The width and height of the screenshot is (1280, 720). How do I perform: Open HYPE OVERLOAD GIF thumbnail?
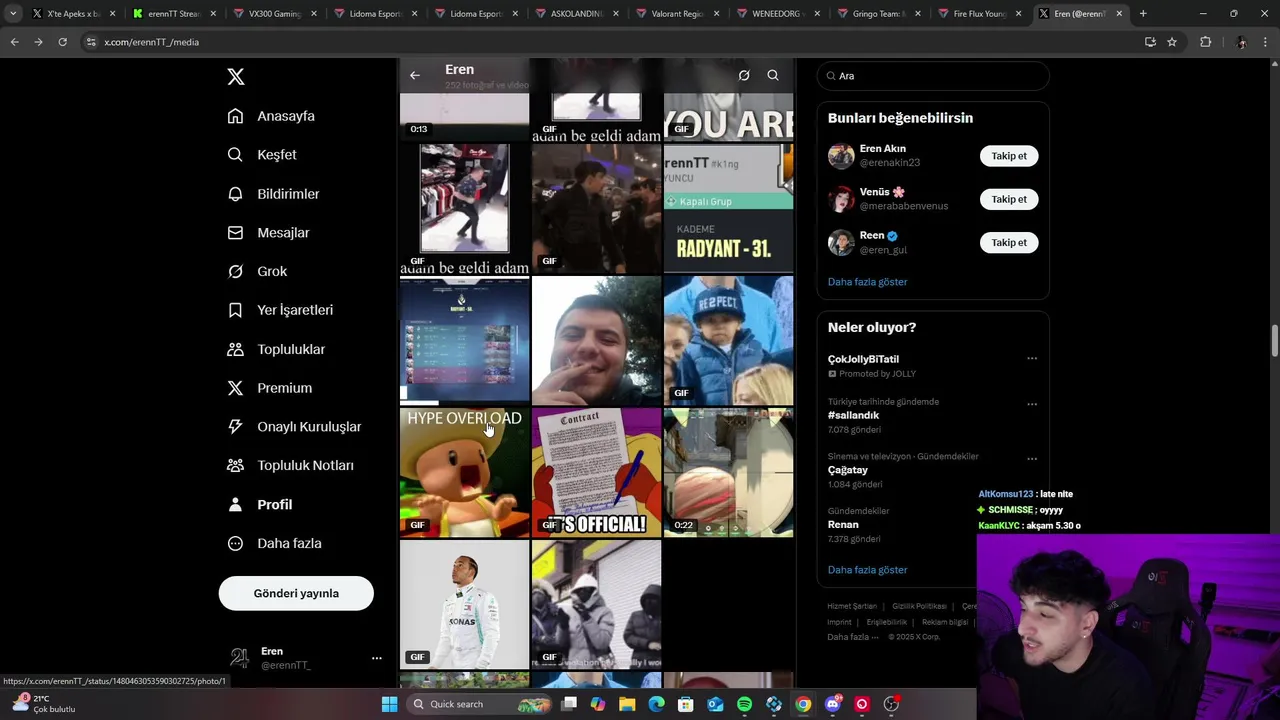tap(464, 472)
